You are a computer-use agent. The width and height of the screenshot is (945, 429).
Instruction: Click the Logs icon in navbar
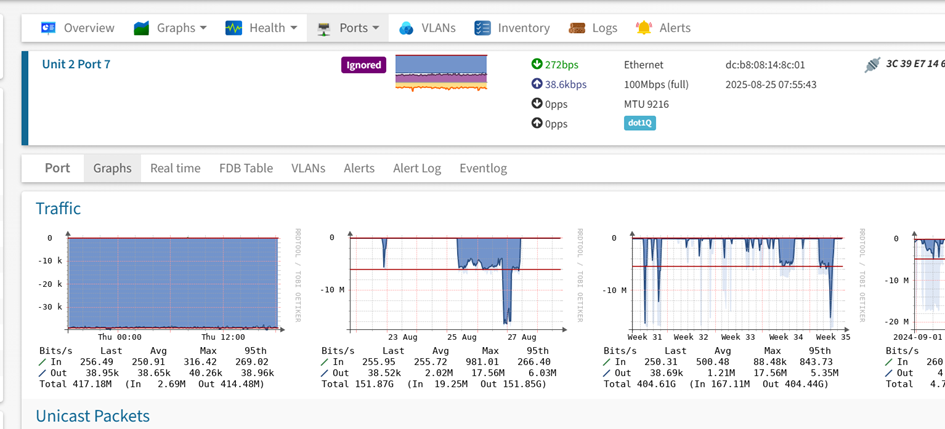(x=577, y=28)
